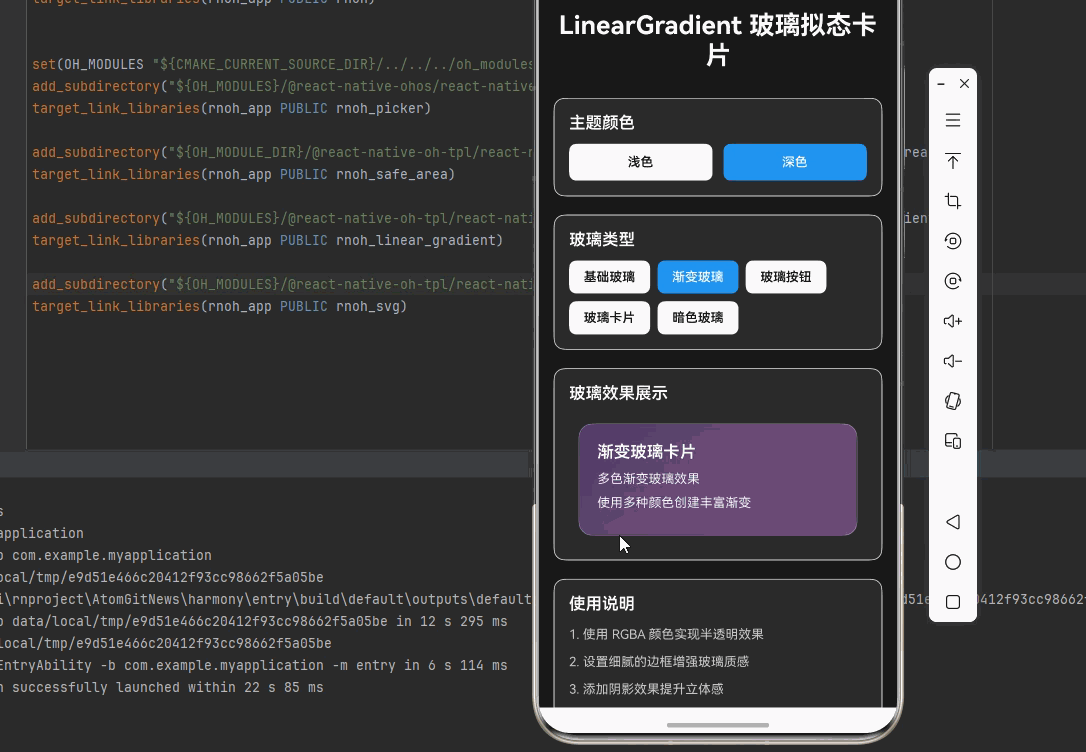Click instruction '1. 使用 RGBA 颜色实现半透明效果'

(666, 634)
